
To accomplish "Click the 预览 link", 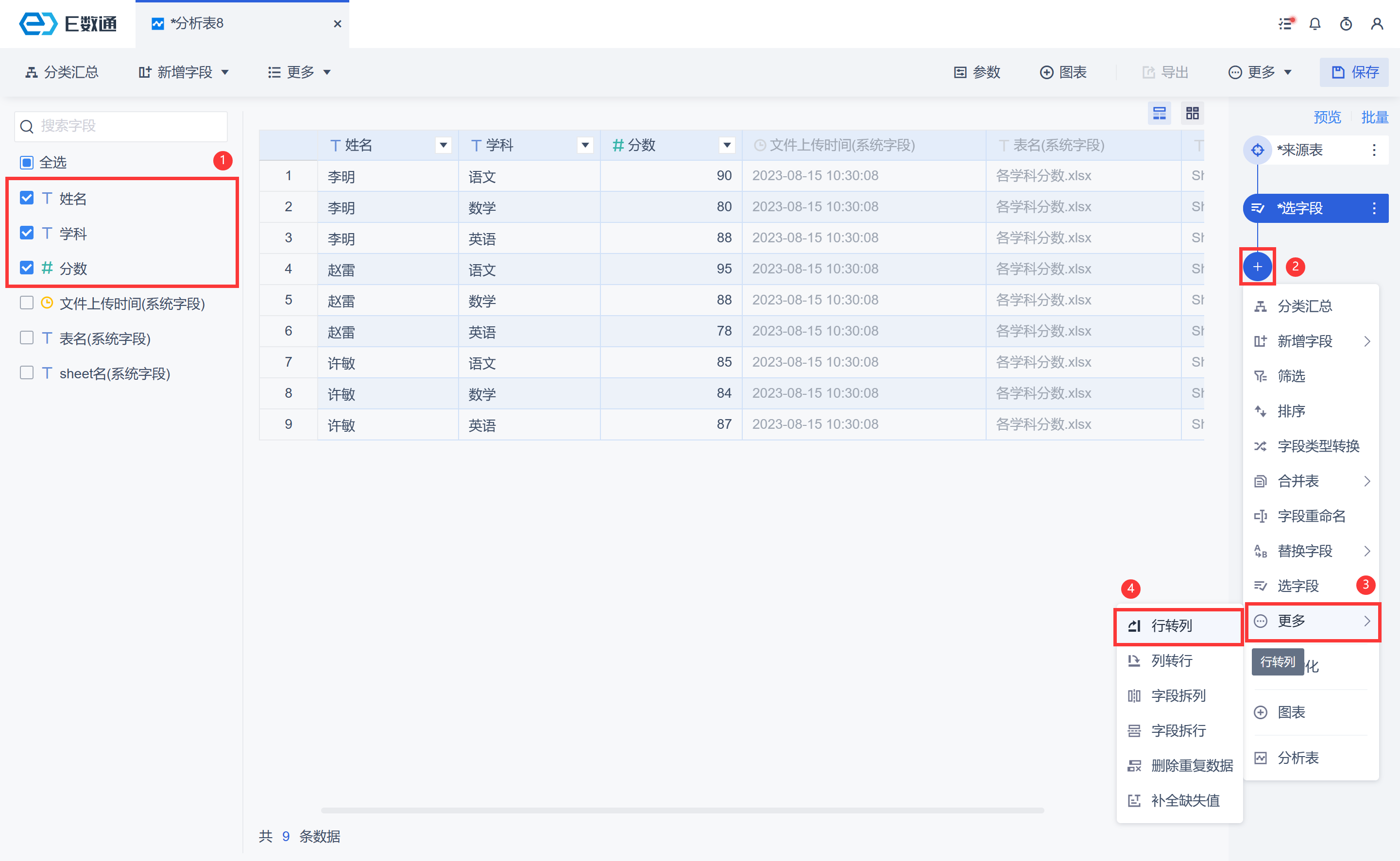I will click(1327, 118).
